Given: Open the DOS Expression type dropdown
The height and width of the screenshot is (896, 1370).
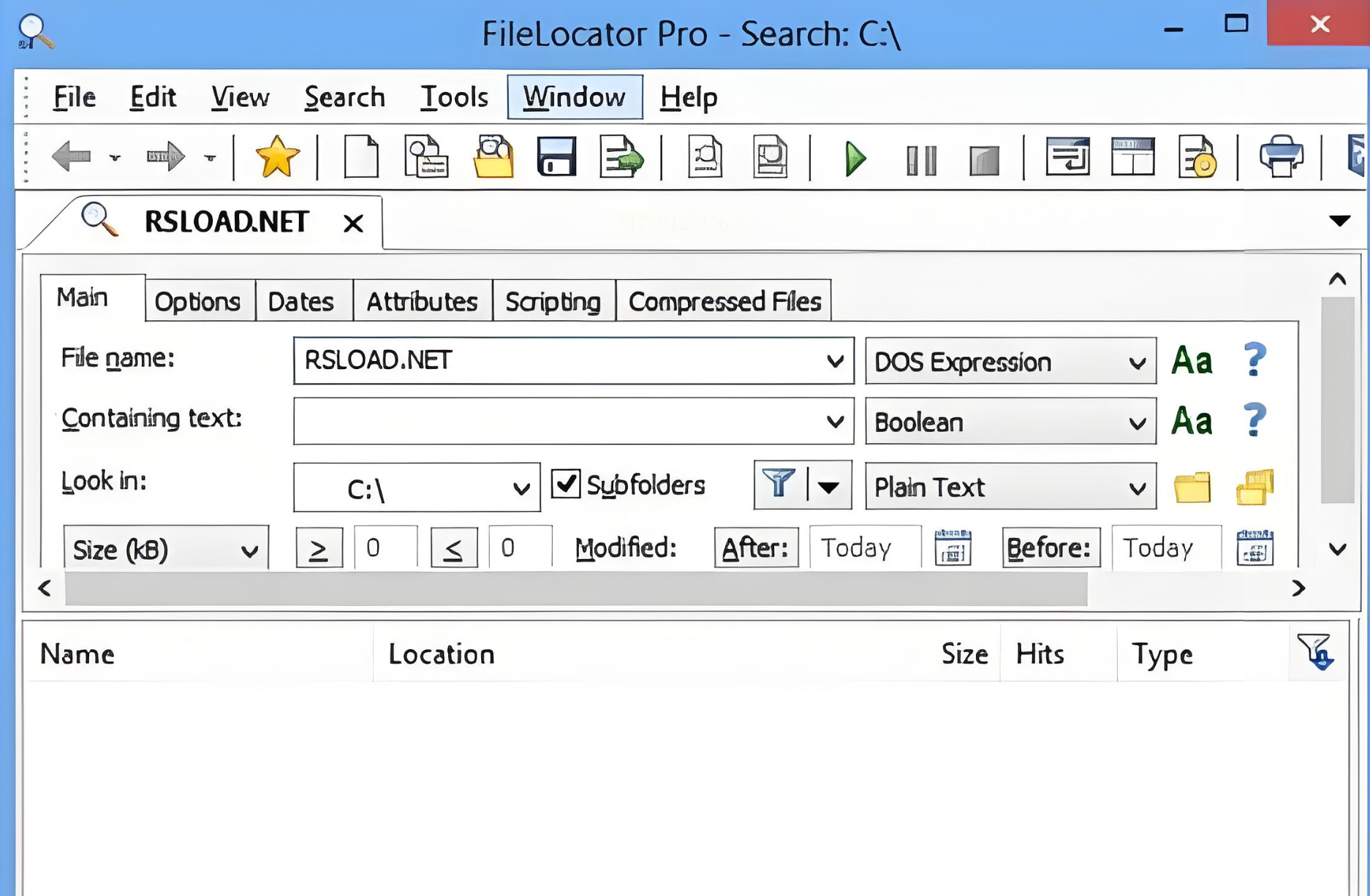Looking at the screenshot, I should tap(1010, 361).
